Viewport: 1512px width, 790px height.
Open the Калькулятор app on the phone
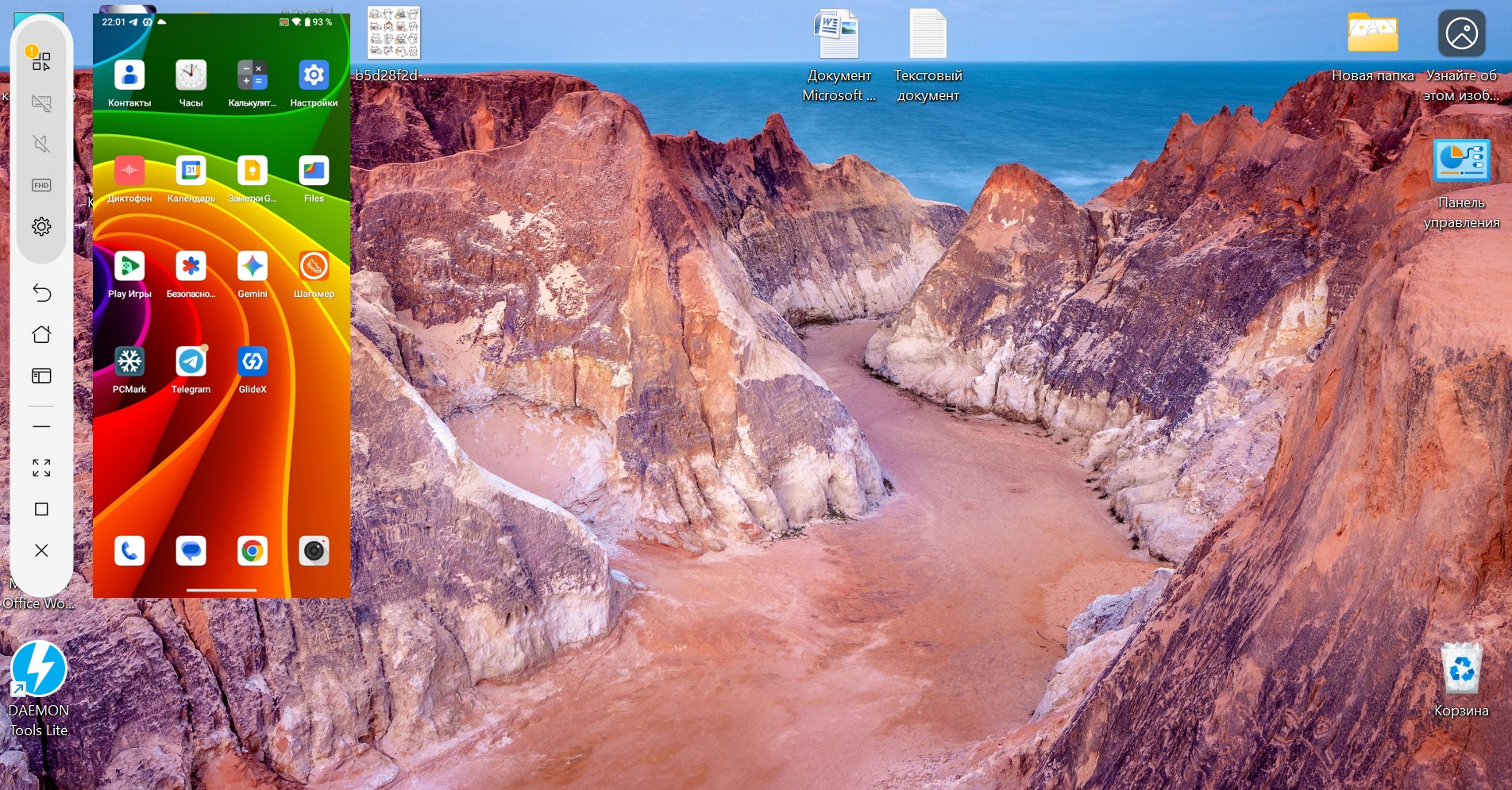pos(253,75)
